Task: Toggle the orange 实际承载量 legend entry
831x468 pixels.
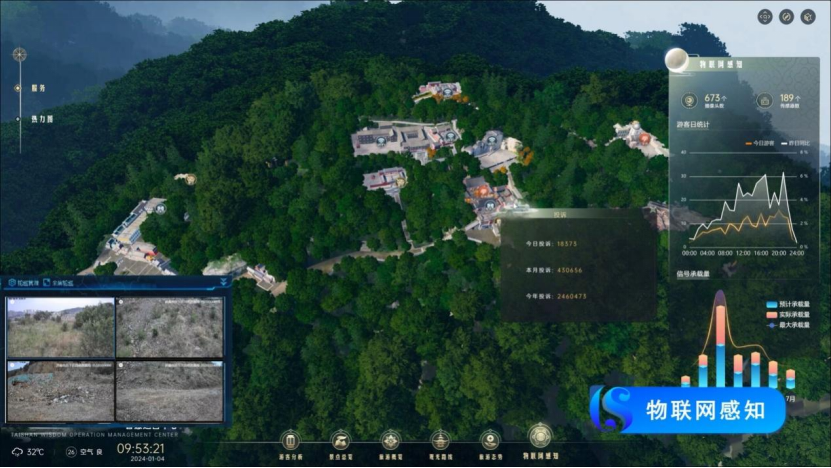Action: [x=788, y=314]
